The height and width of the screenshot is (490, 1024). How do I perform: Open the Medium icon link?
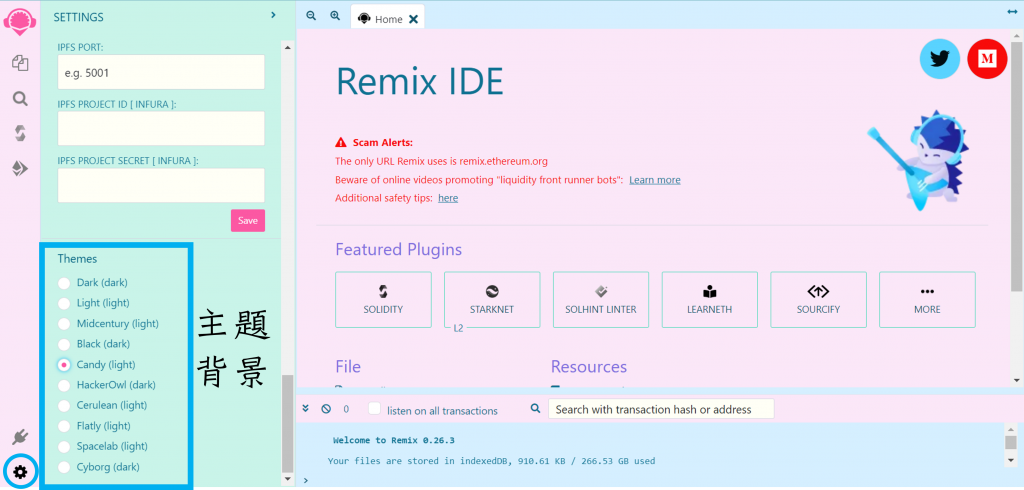point(987,59)
